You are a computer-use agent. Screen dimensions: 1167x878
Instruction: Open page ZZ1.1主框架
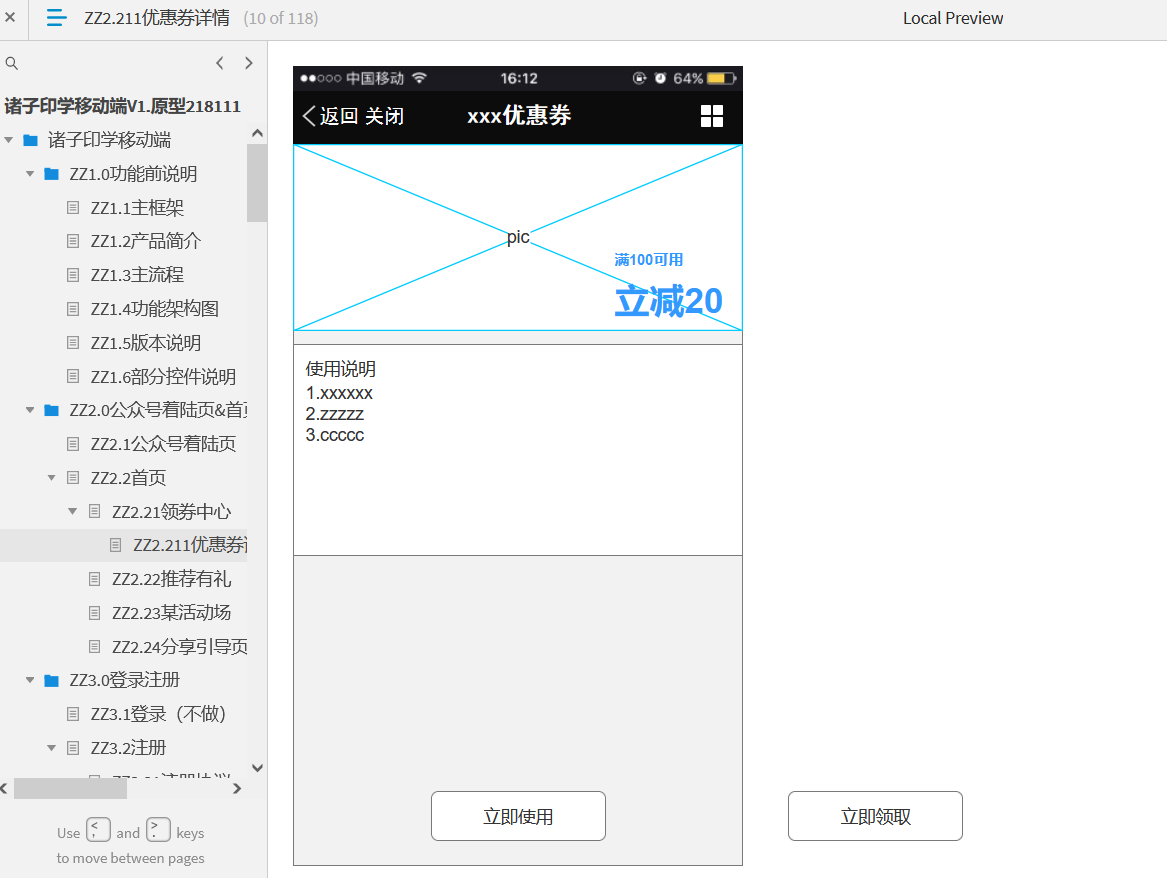coord(137,208)
